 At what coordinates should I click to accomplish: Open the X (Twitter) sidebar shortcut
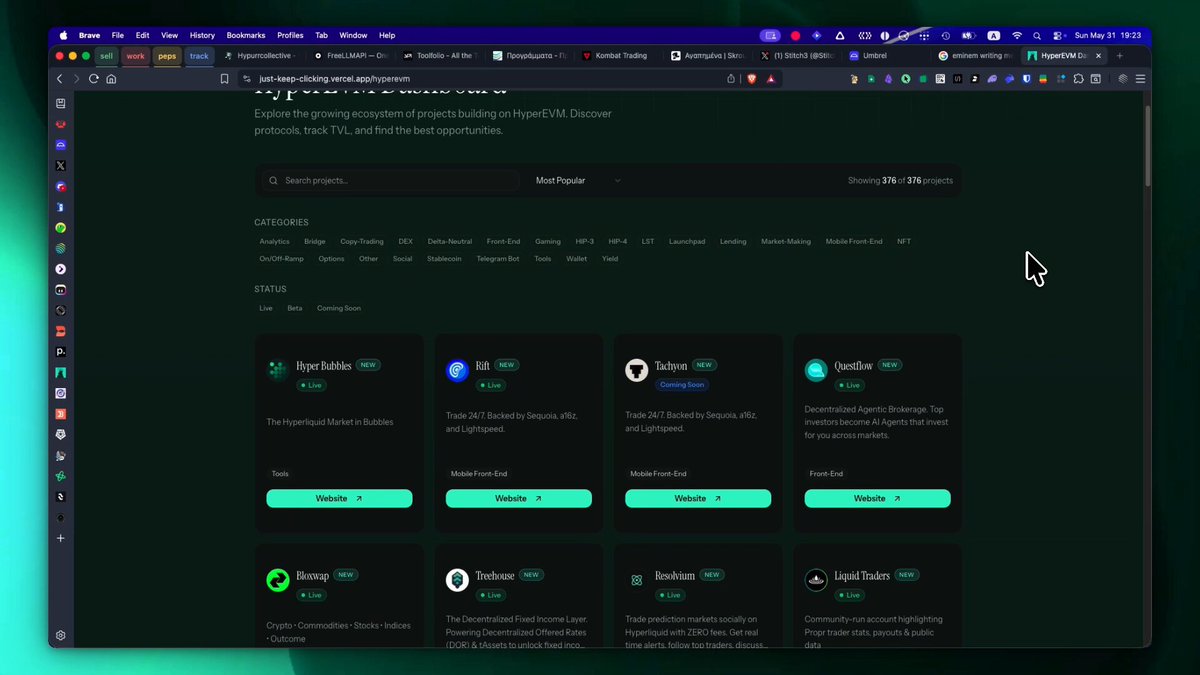(61, 165)
